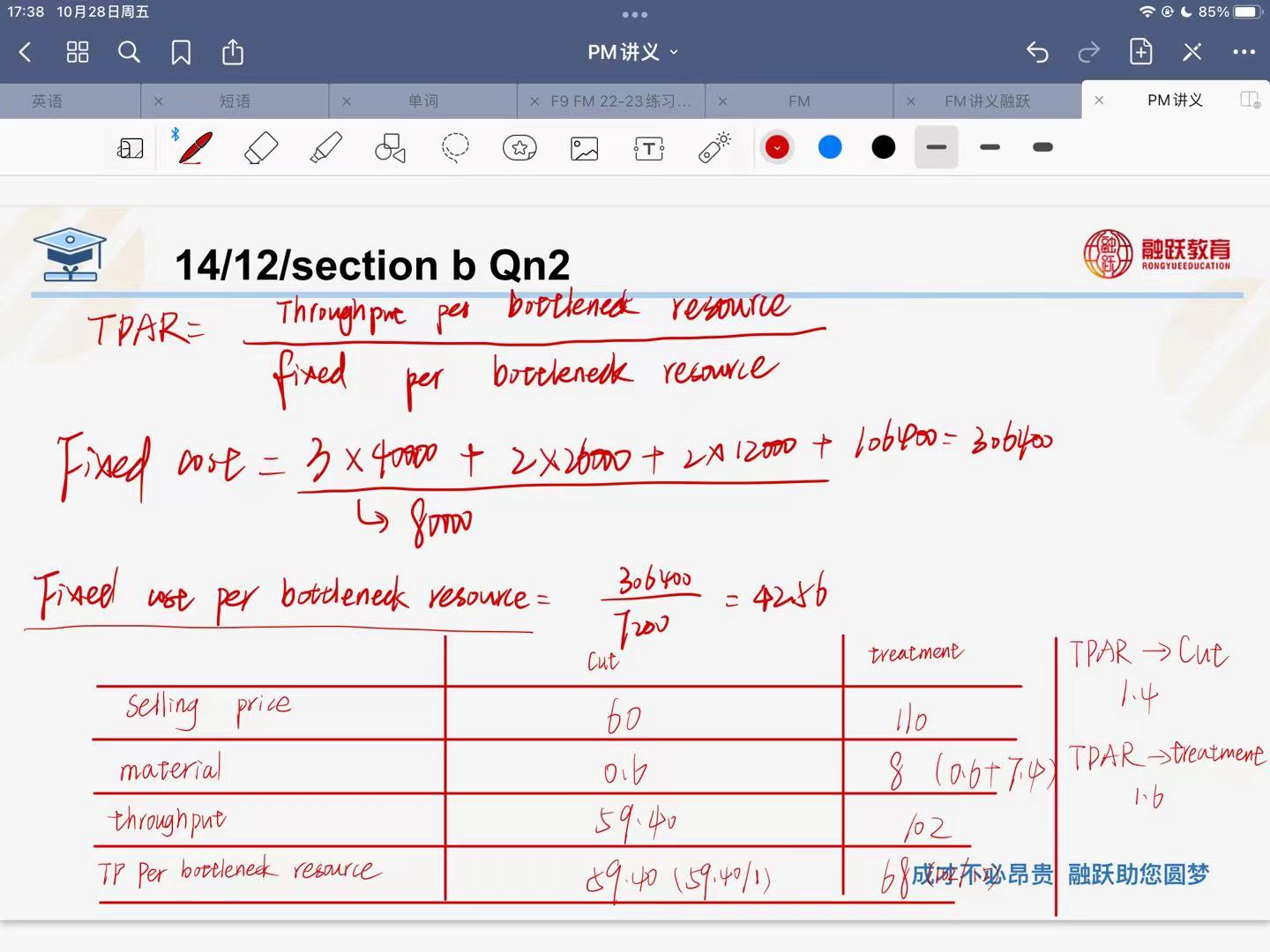Screen dimensions: 1270x952
Task: Expand the PM讲义 title dropdown
Action: 633,53
